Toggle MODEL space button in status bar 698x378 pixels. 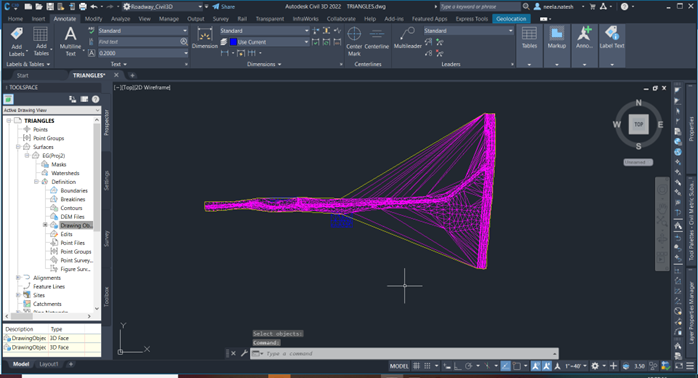(399, 366)
